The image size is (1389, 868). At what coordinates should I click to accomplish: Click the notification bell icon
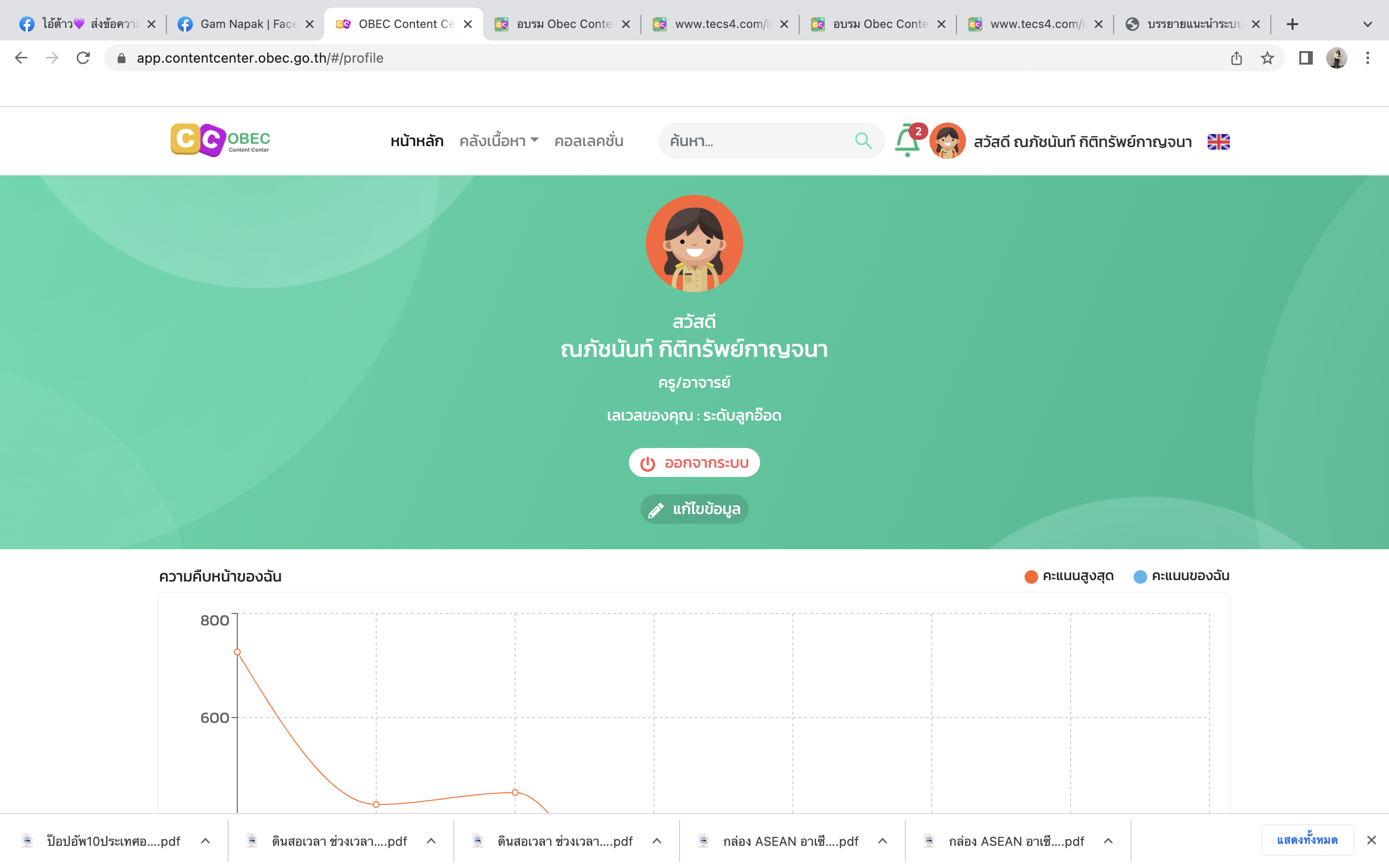[907, 141]
